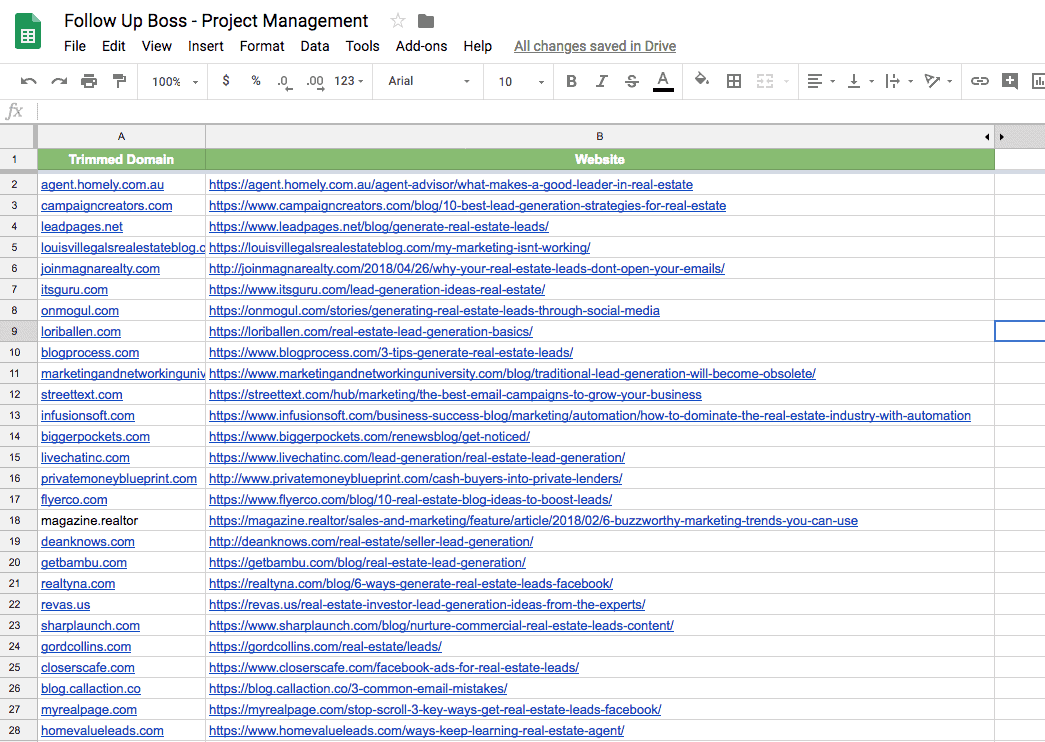1045x742 pixels.
Task: Open Google Sheets home icon
Action: (x=28, y=31)
